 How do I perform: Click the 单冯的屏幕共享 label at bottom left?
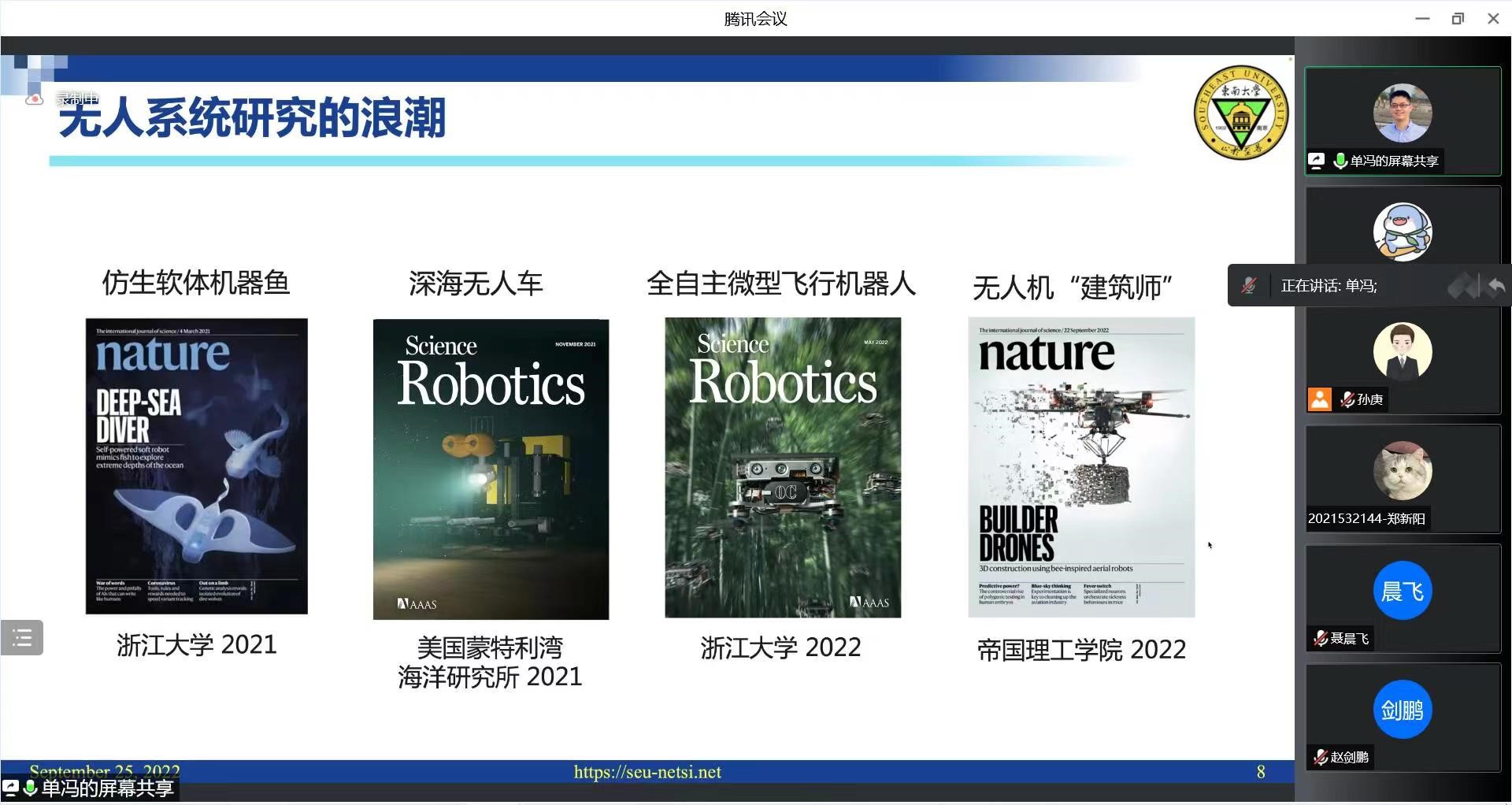106,788
